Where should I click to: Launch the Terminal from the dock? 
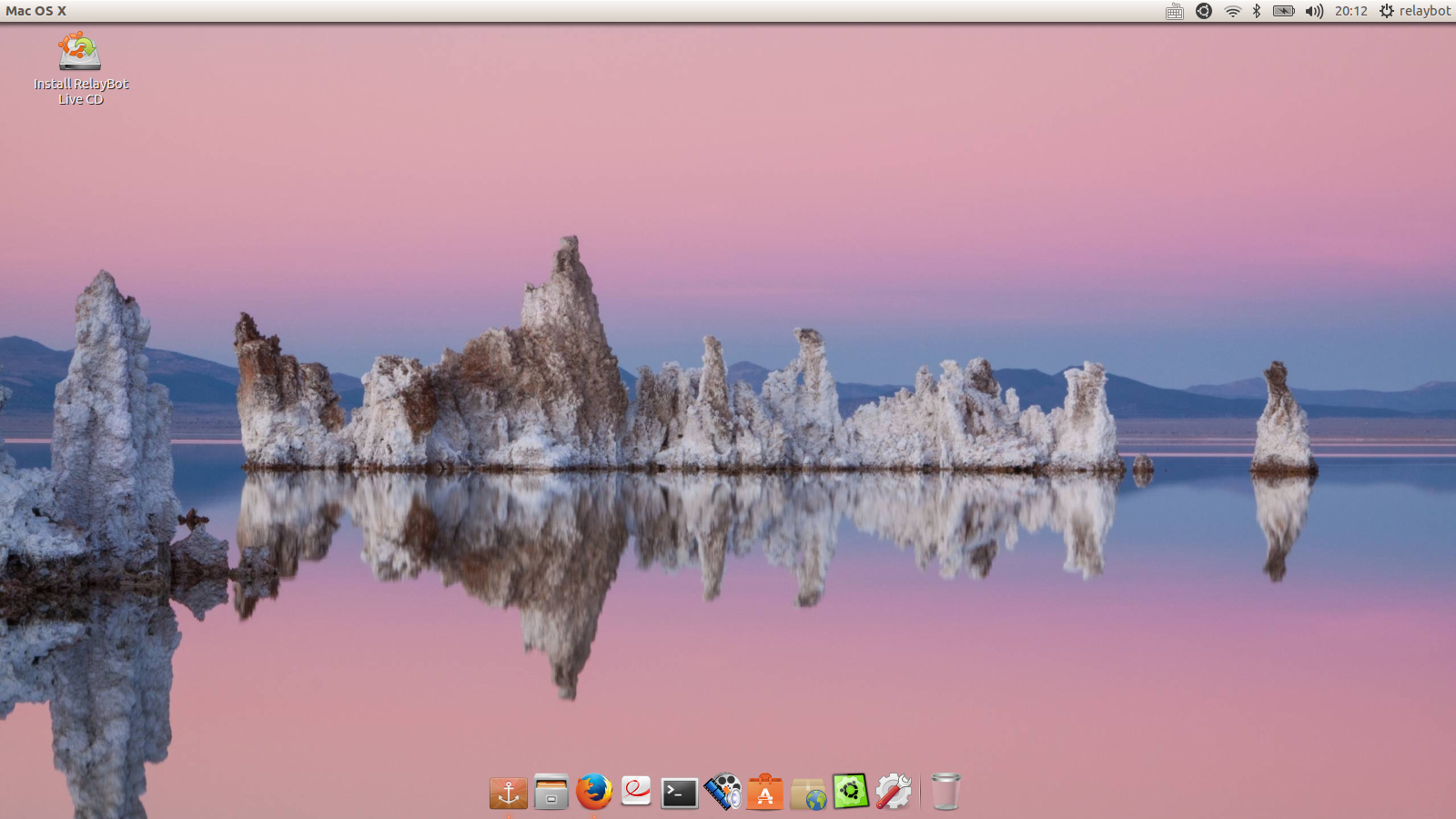pyautogui.click(x=679, y=793)
